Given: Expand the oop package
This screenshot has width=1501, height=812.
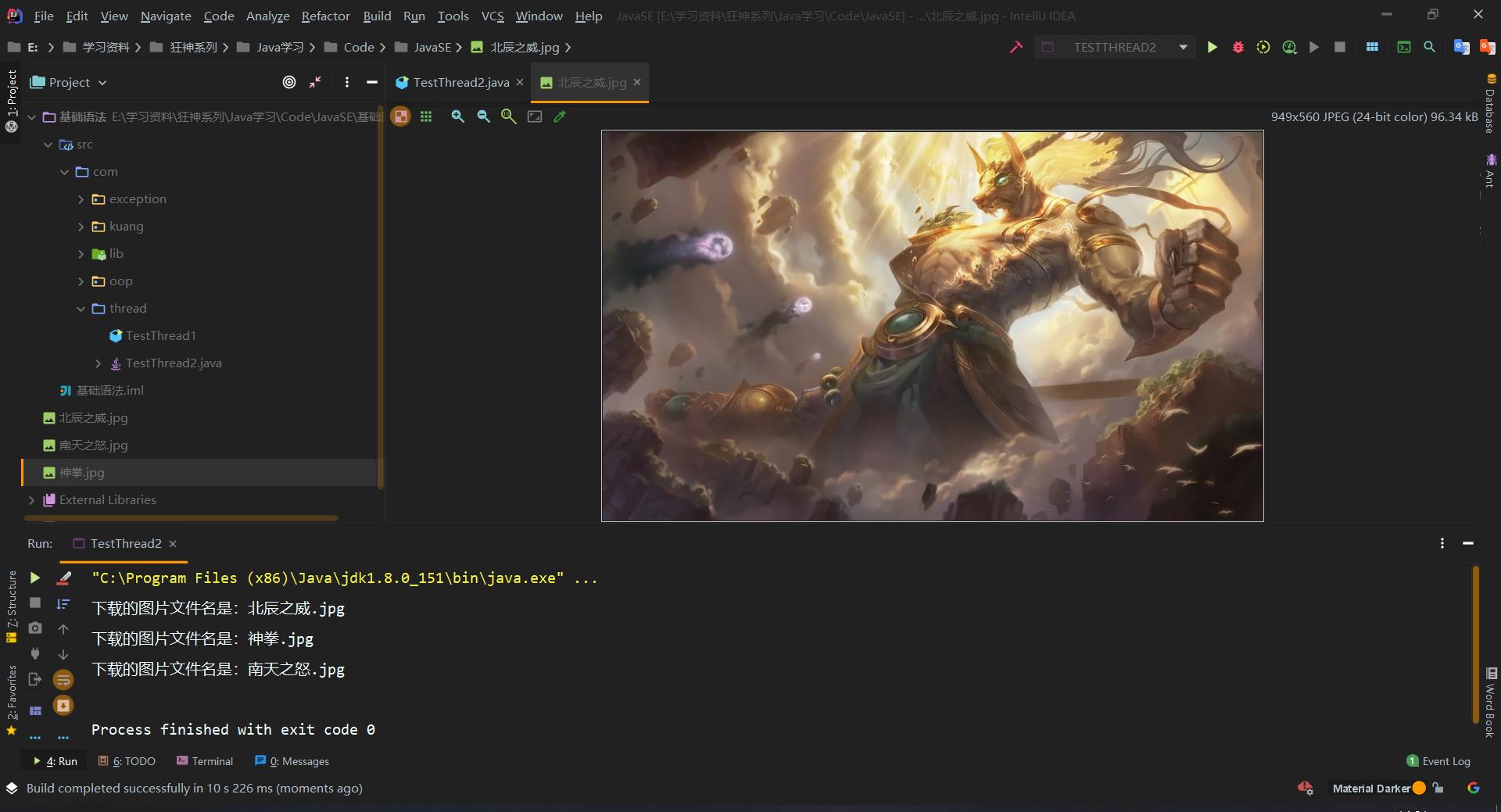Looking at the screenshot, I should [81, 281].
